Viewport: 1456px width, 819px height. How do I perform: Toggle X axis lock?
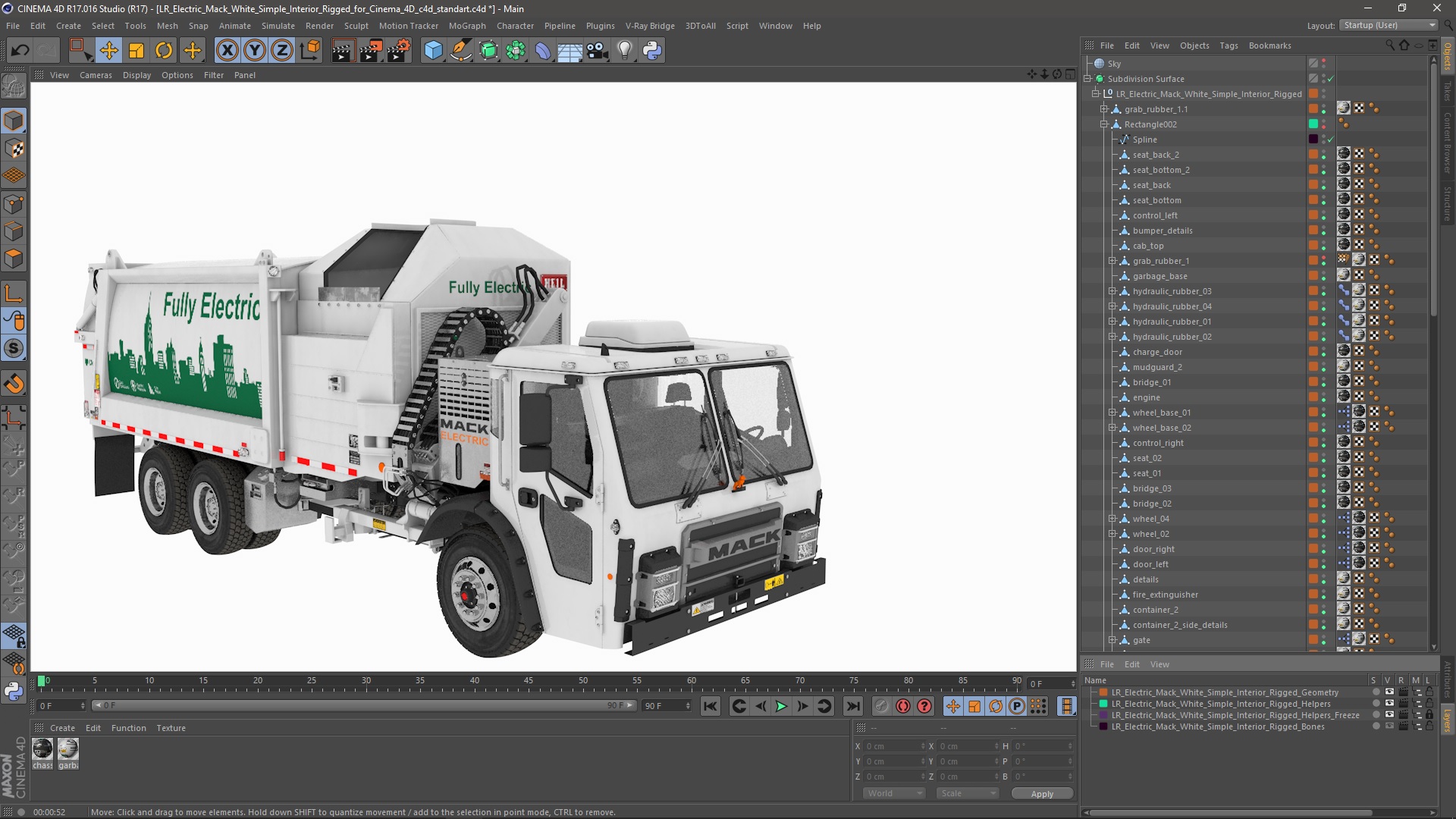[227, 51]
